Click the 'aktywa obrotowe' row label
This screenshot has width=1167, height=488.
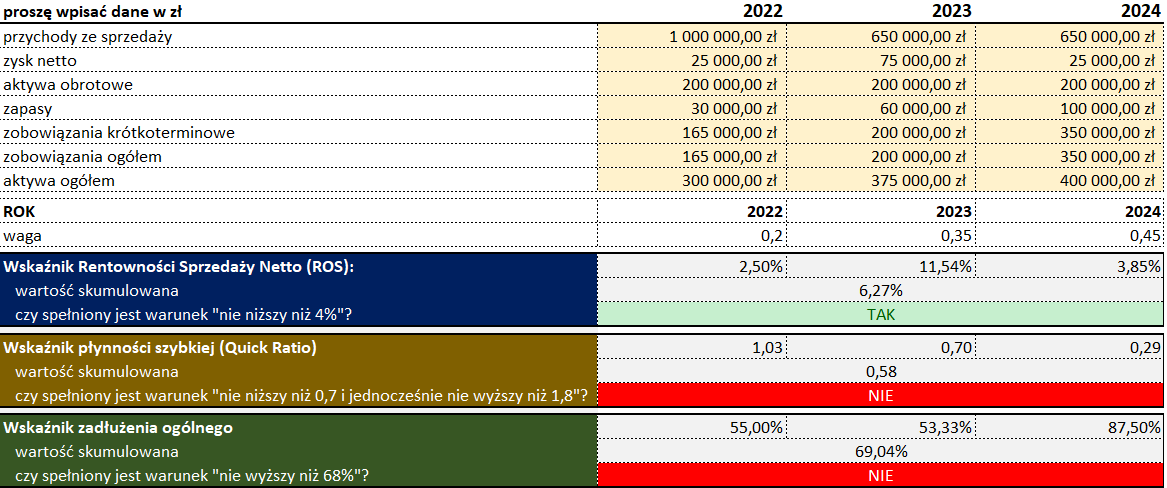[x=68, y=85]
